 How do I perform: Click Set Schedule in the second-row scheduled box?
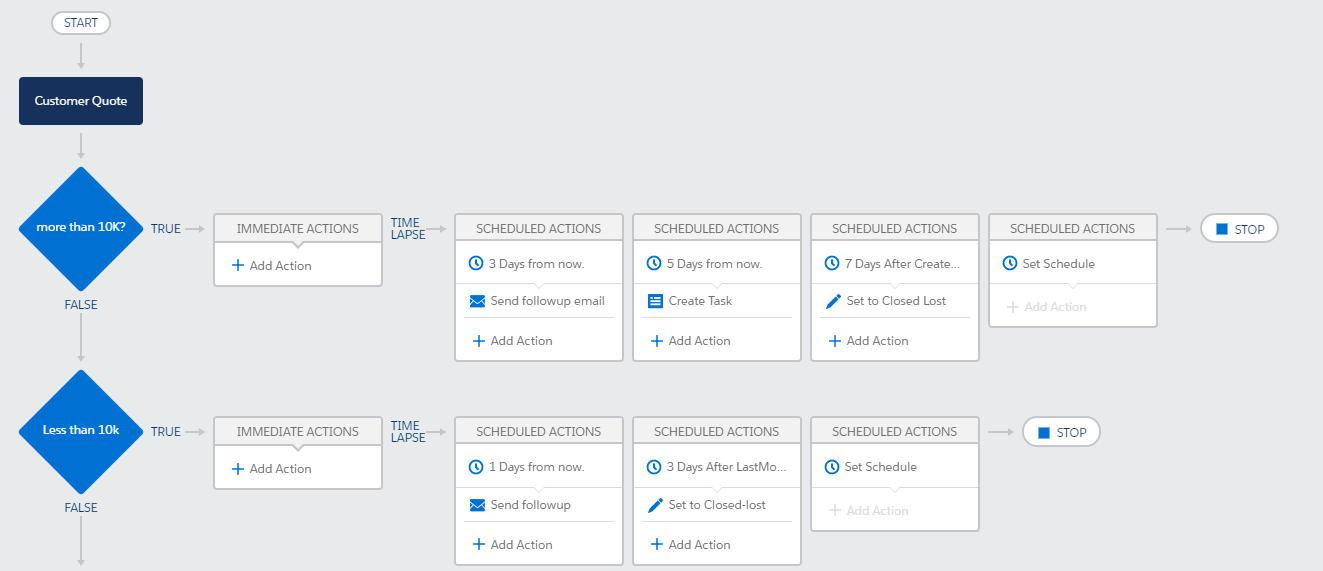tap(880, 467)
